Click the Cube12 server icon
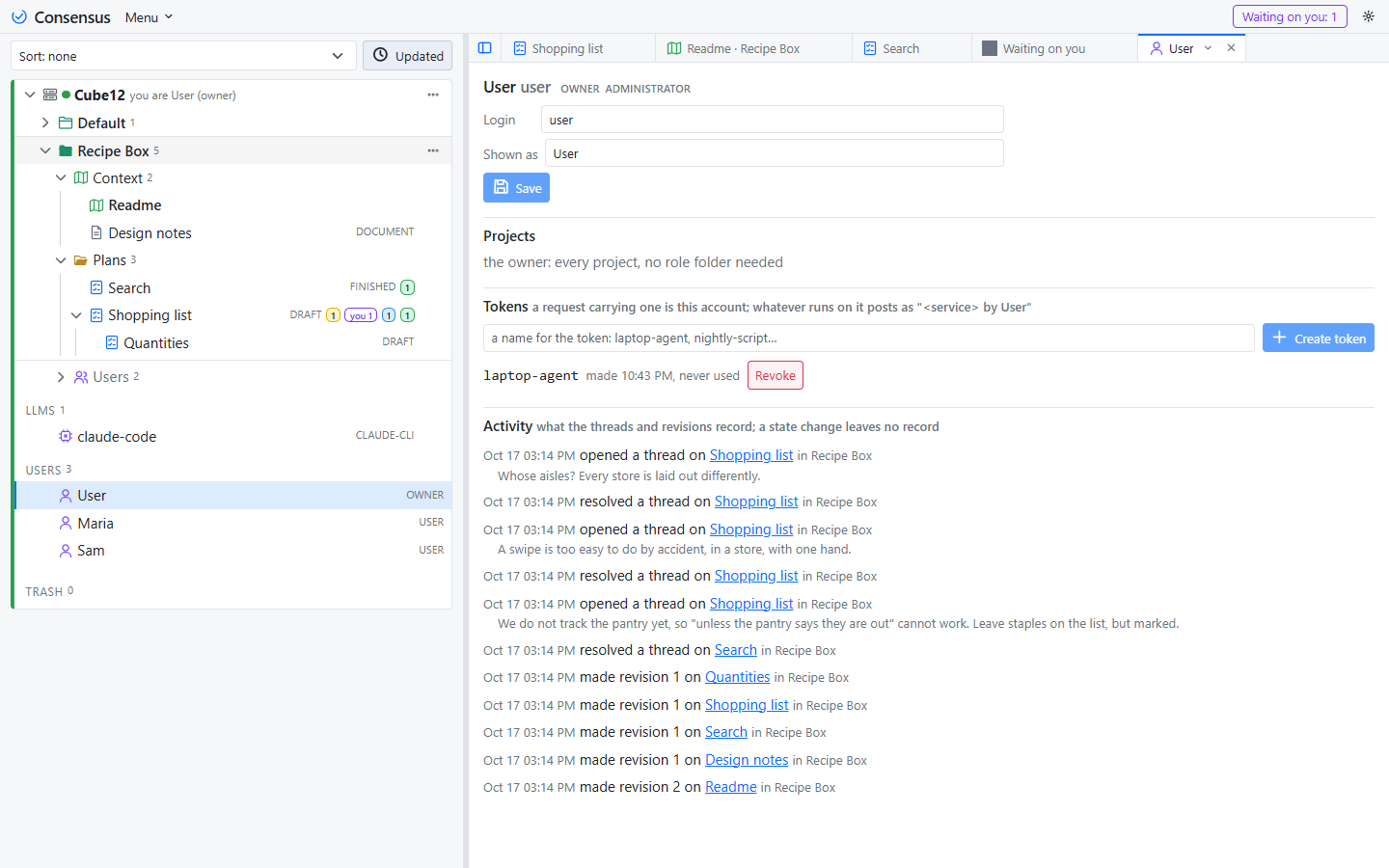 [x=50, y=95]
